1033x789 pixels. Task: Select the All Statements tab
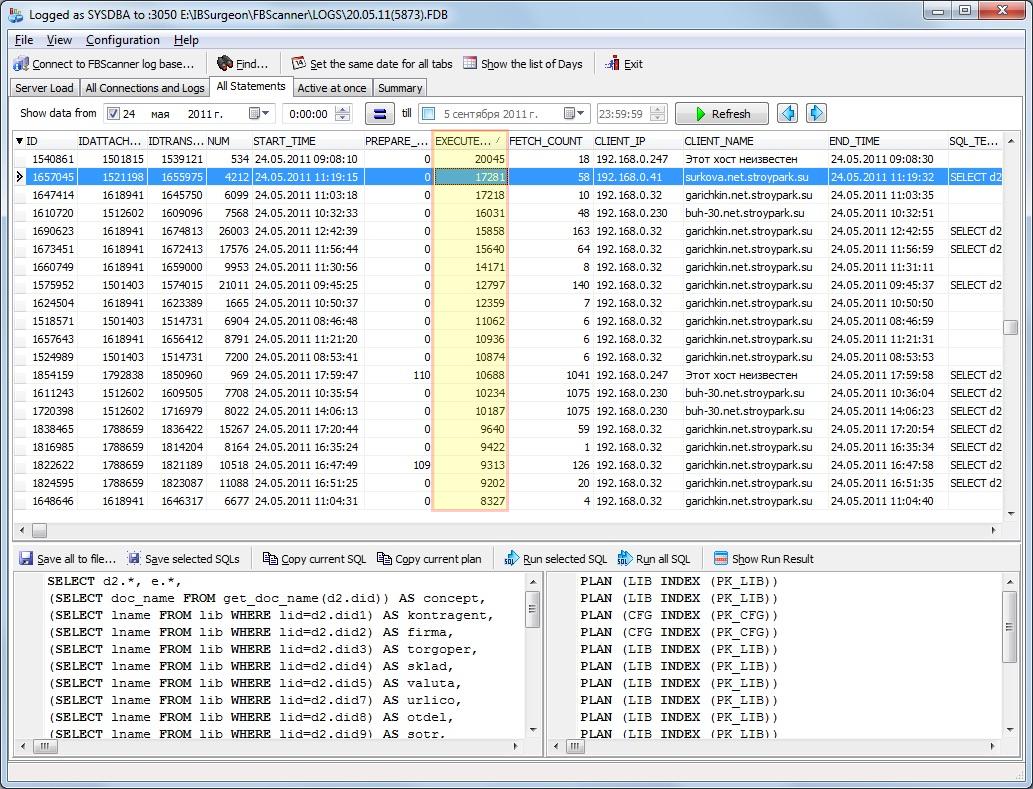(250, 86)
